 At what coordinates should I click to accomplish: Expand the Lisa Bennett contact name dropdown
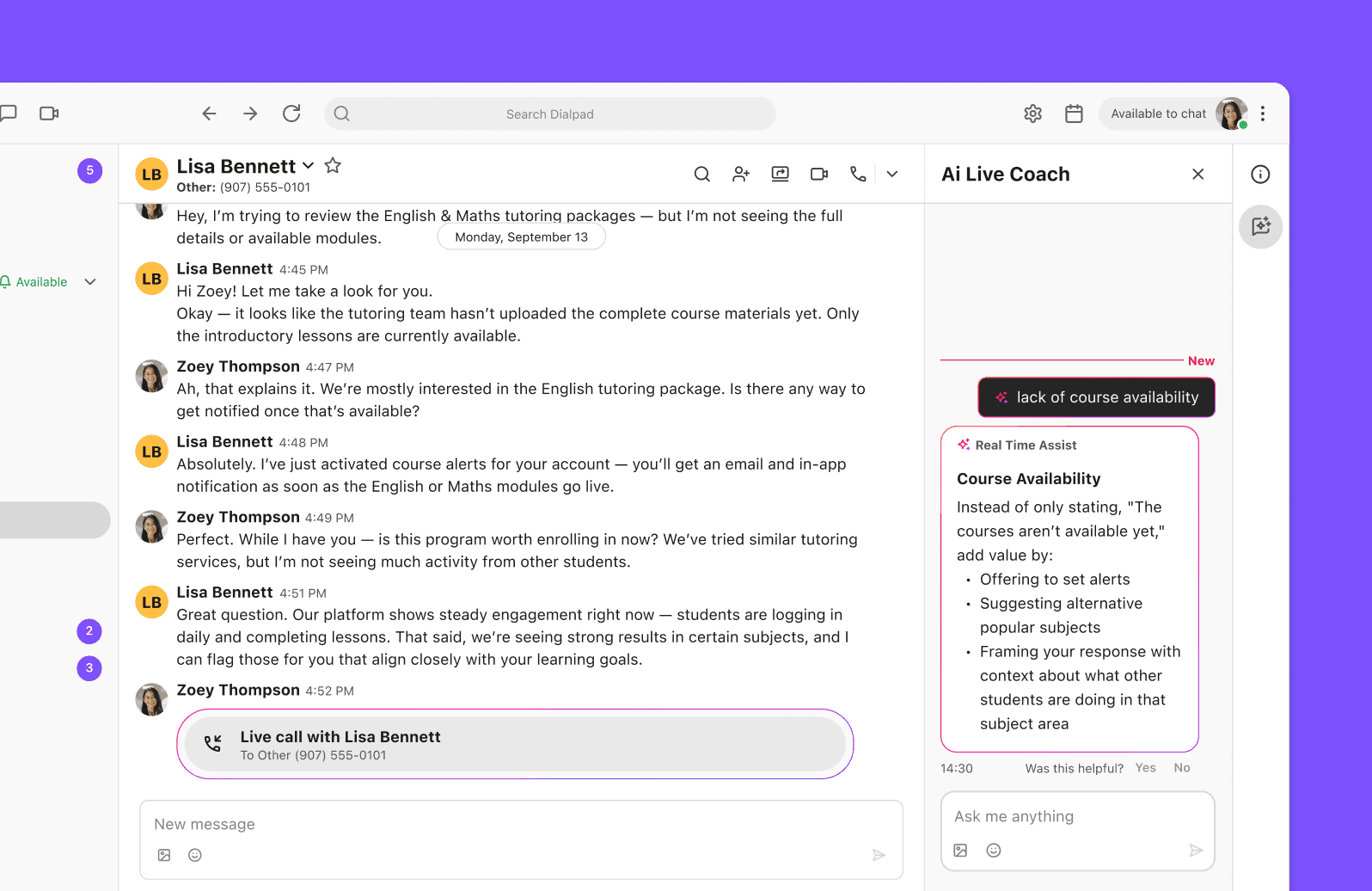[x=308, y=166]
